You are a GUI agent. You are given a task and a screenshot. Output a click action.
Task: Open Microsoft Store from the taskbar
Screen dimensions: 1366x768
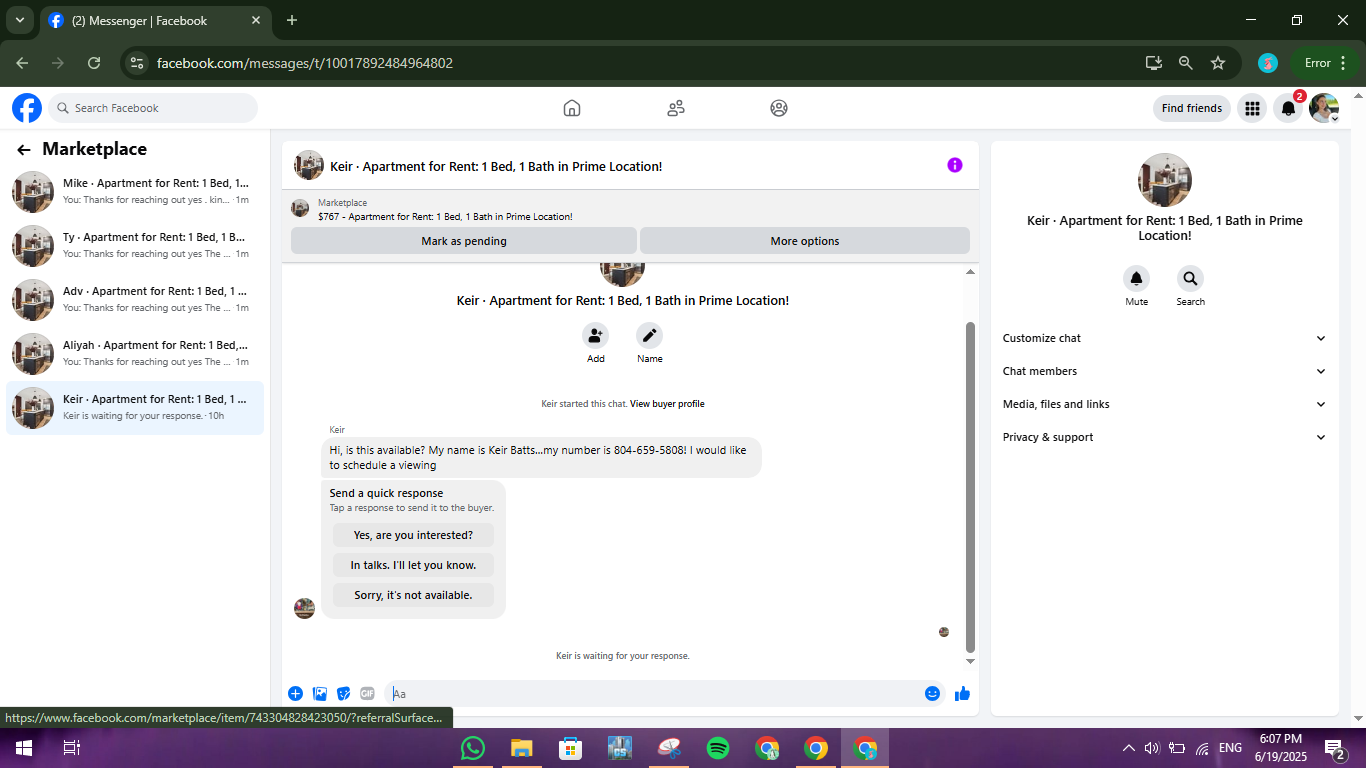(x=571, y=748)
